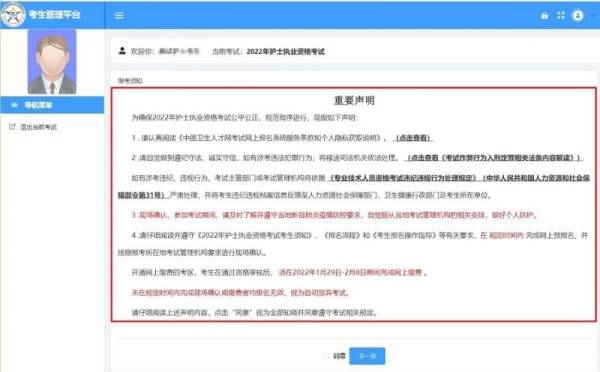Open the user avatar icon in header
600x372 pixels.
click(578, 15)
